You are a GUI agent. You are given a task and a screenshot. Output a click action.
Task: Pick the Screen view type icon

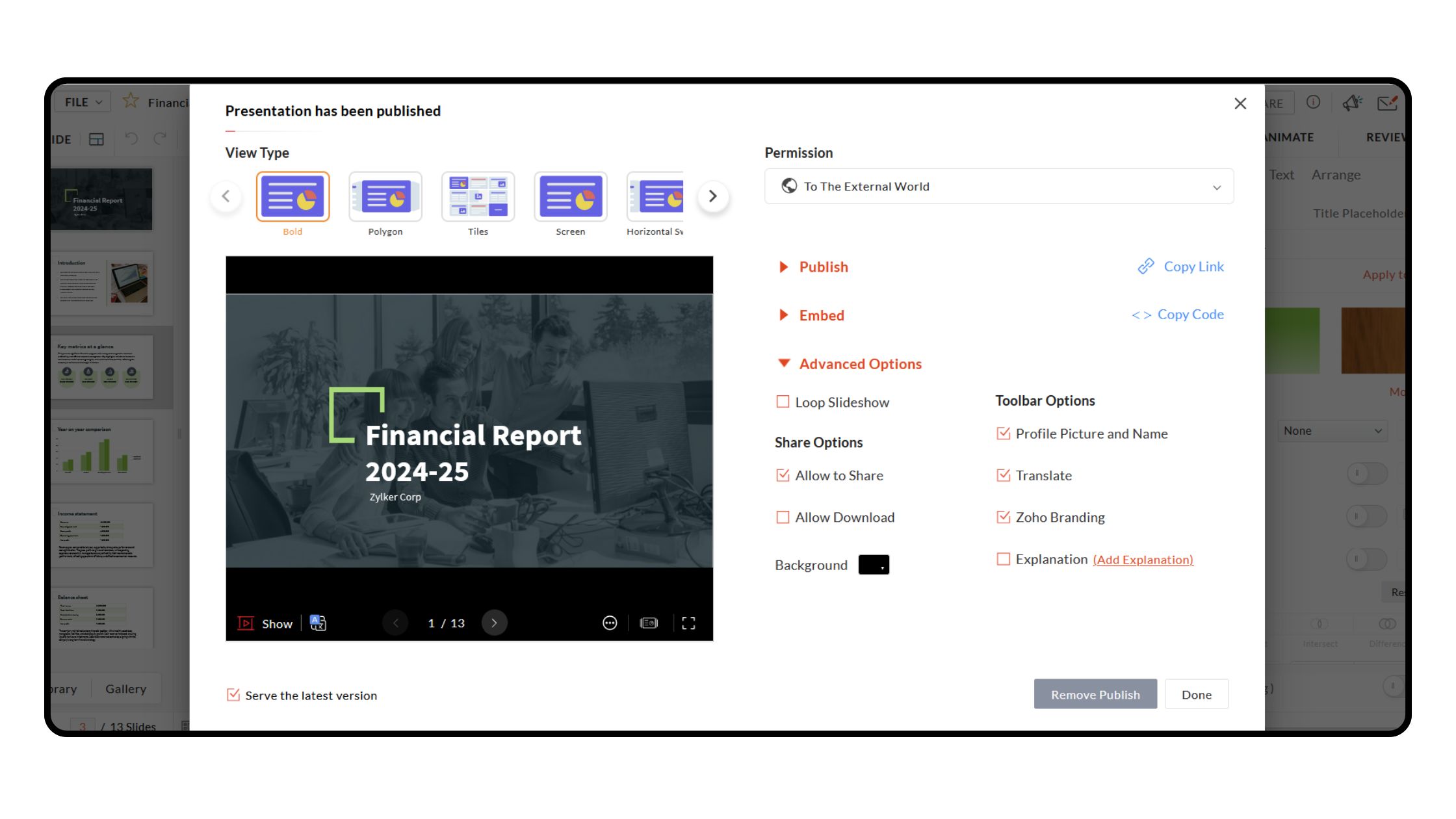pyautogui.click(x=571, y=196)
